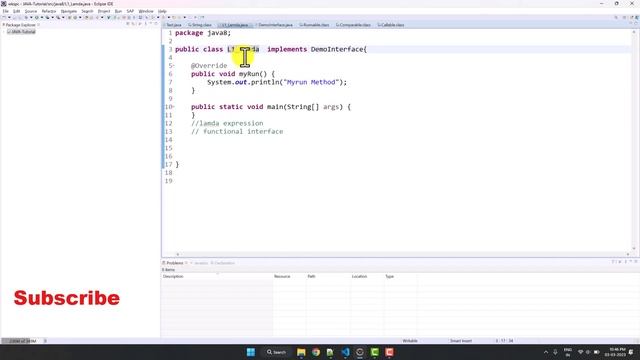Open the Edit menu
This screenshot has width=640, height=360.
pos(16,11)
